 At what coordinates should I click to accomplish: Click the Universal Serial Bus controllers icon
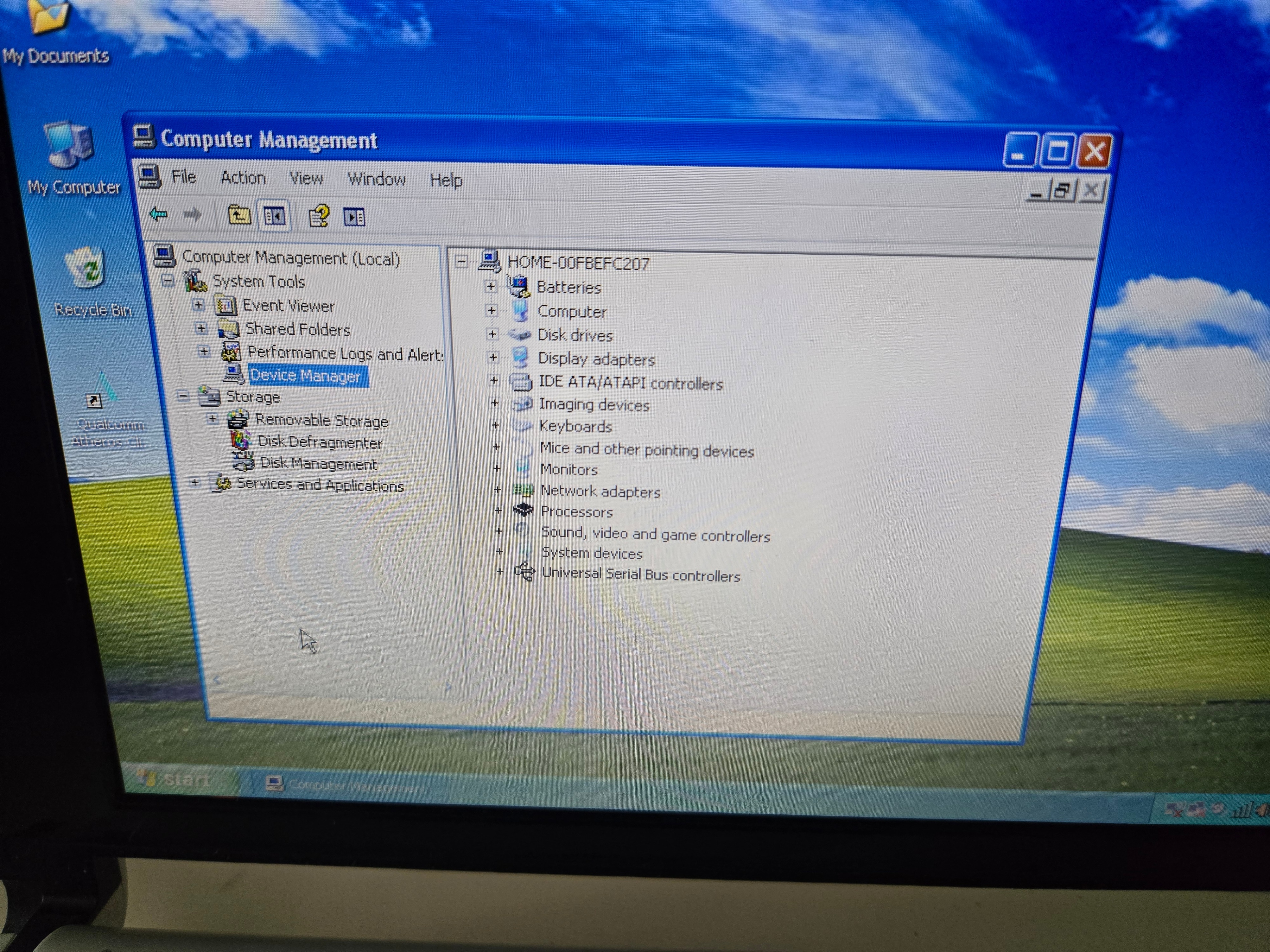tap(525, 572)
